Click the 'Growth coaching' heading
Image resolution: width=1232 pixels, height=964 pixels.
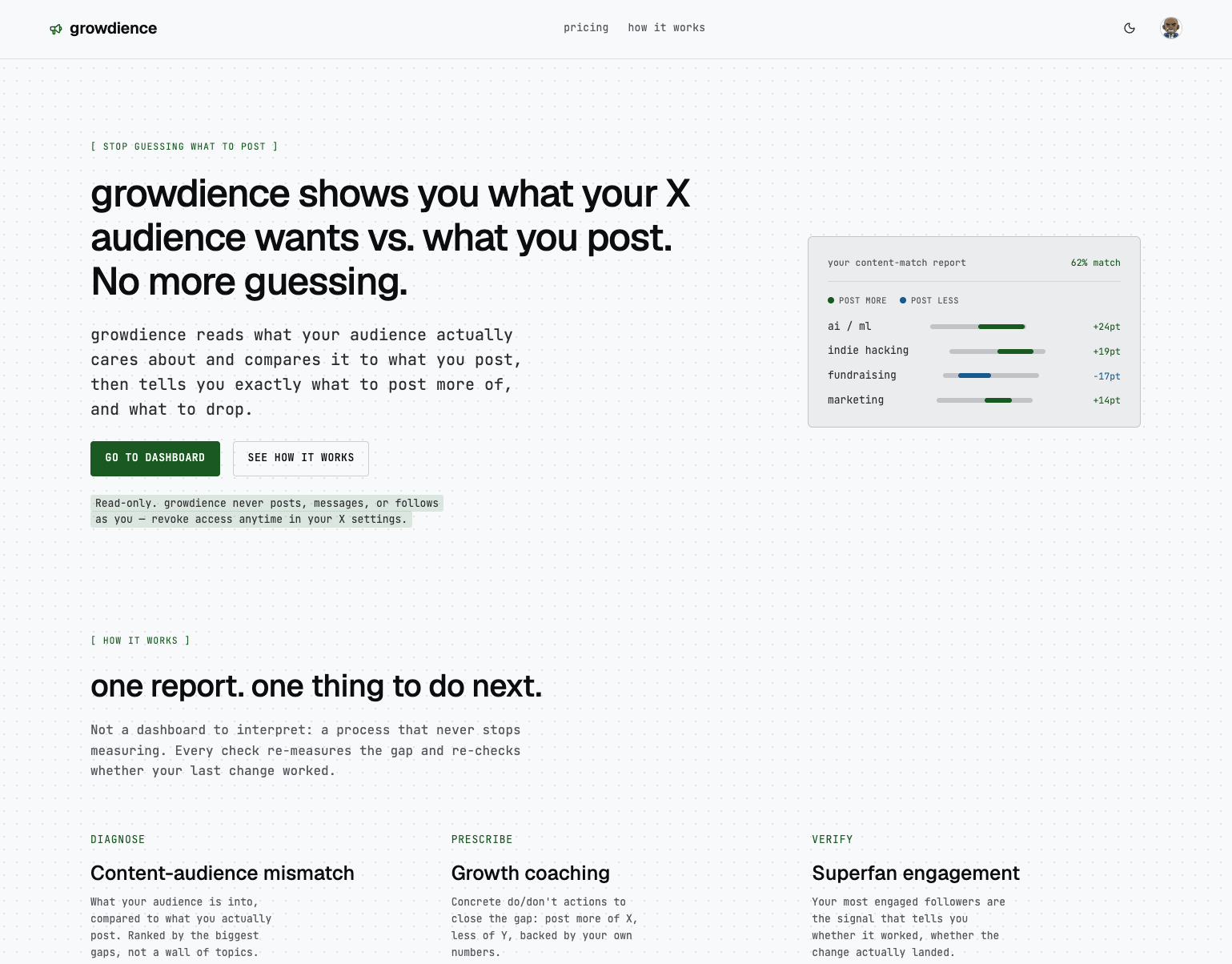click(531, 873)
